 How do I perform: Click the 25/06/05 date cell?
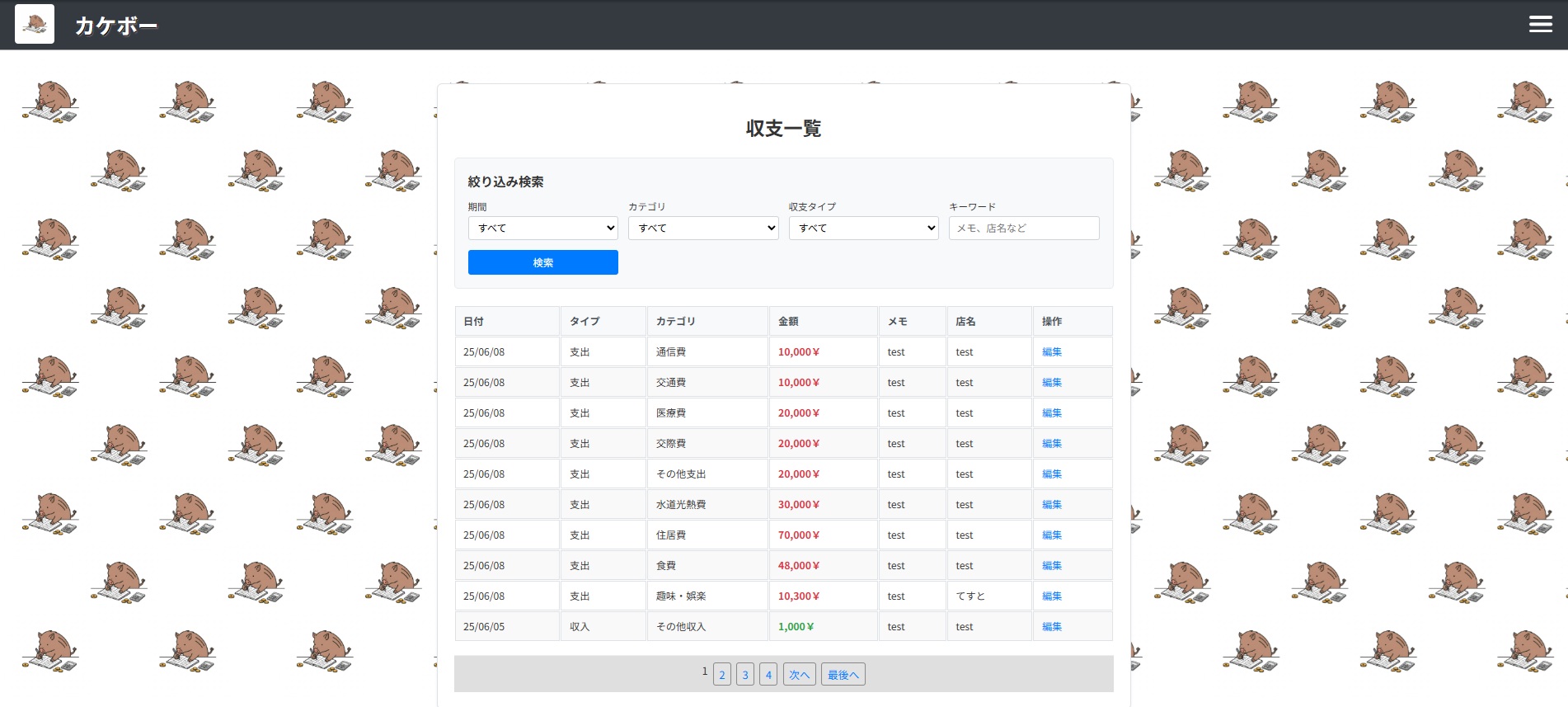point(507,627)
